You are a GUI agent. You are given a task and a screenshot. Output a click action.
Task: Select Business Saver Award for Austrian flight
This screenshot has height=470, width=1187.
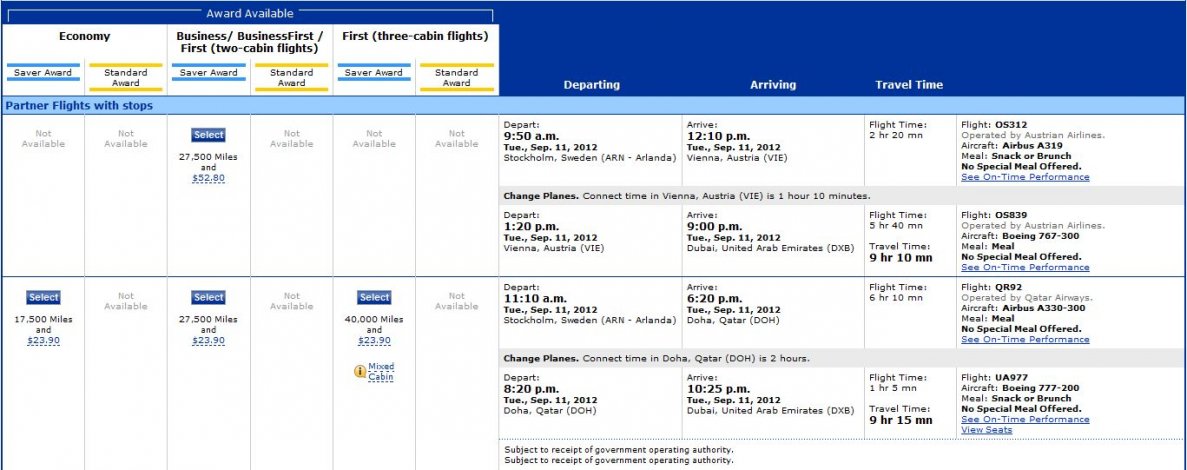point(209,135)
